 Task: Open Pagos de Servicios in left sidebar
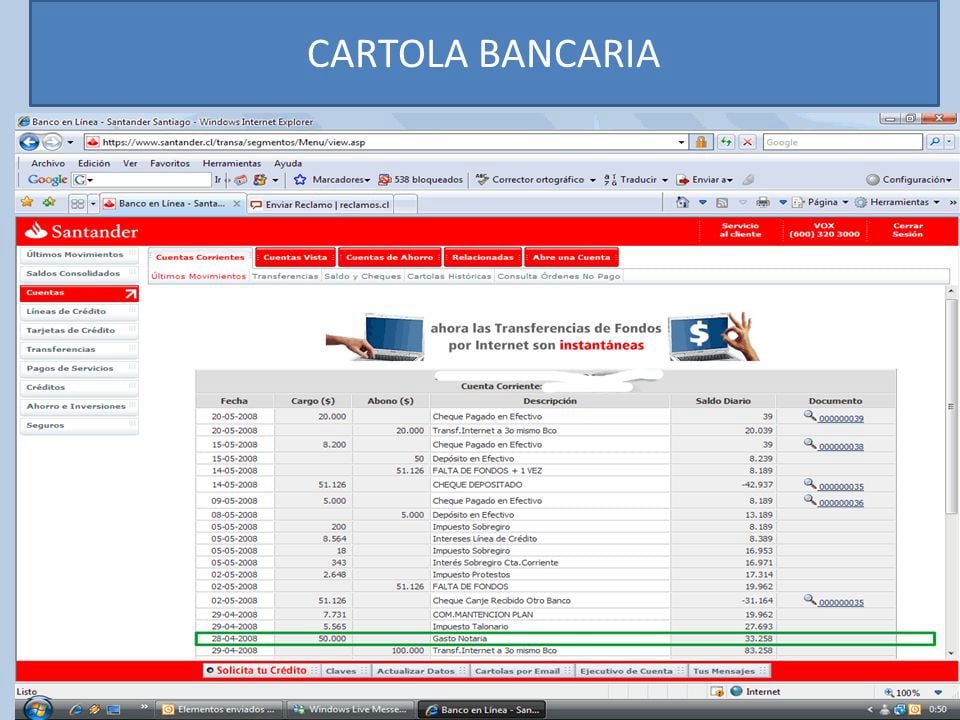tap(79, 368)
